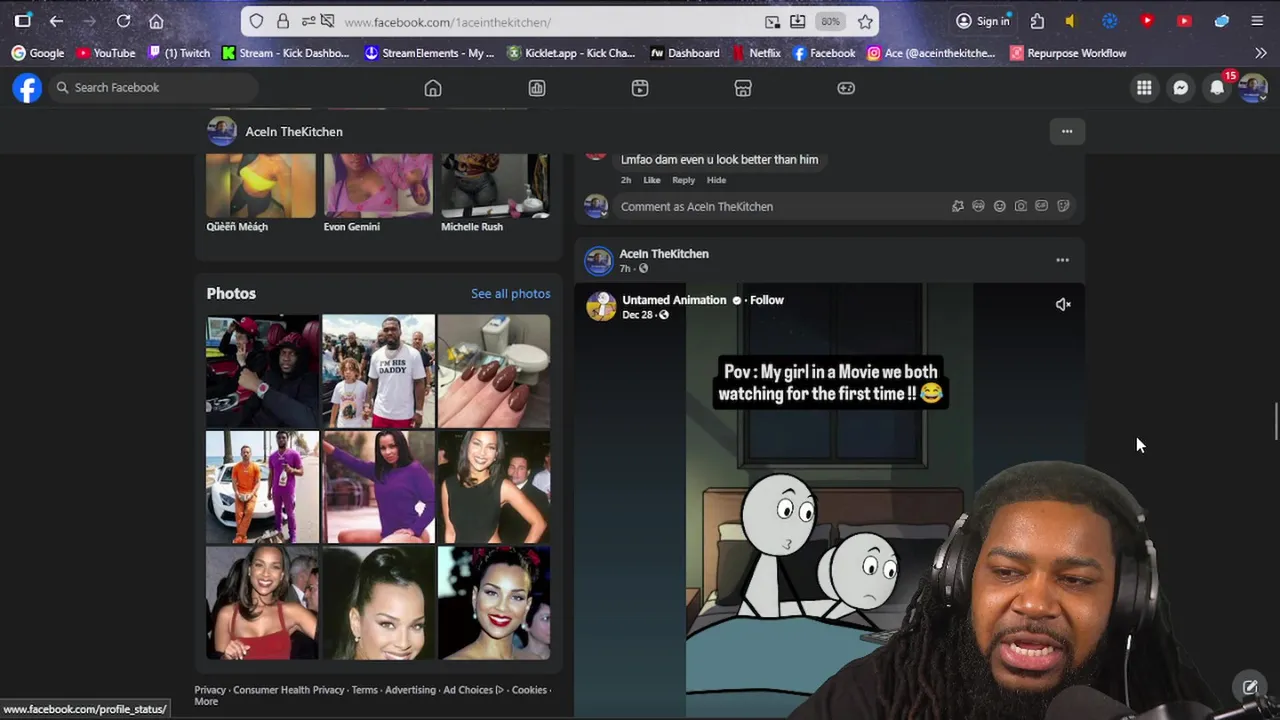Open the Marketplace tab
Image resolution: width=1280 pixels, height=720 pixels.
click(x=743, y=88)
